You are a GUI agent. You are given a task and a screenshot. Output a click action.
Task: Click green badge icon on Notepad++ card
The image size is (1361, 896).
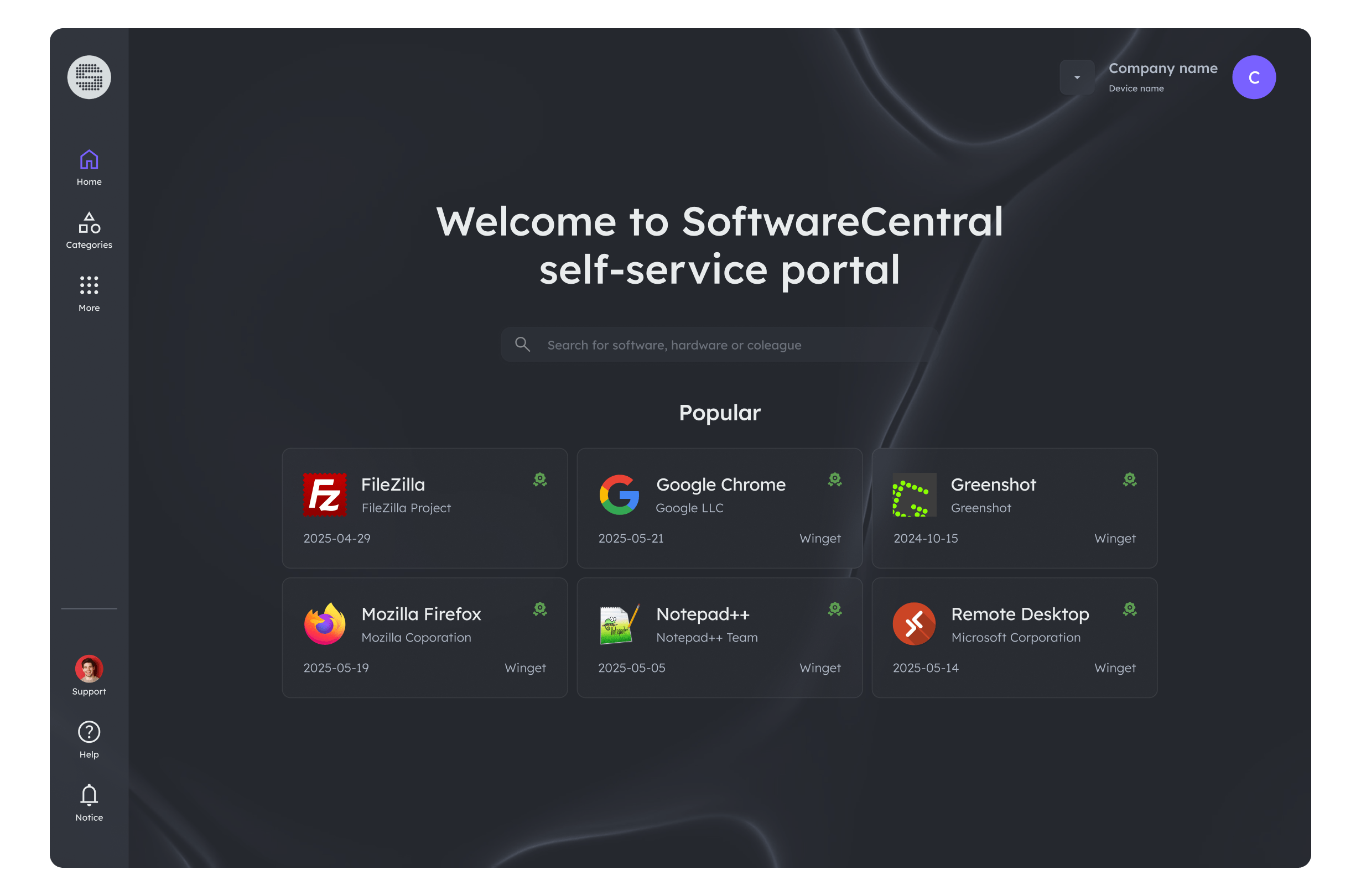click(834, 609)
